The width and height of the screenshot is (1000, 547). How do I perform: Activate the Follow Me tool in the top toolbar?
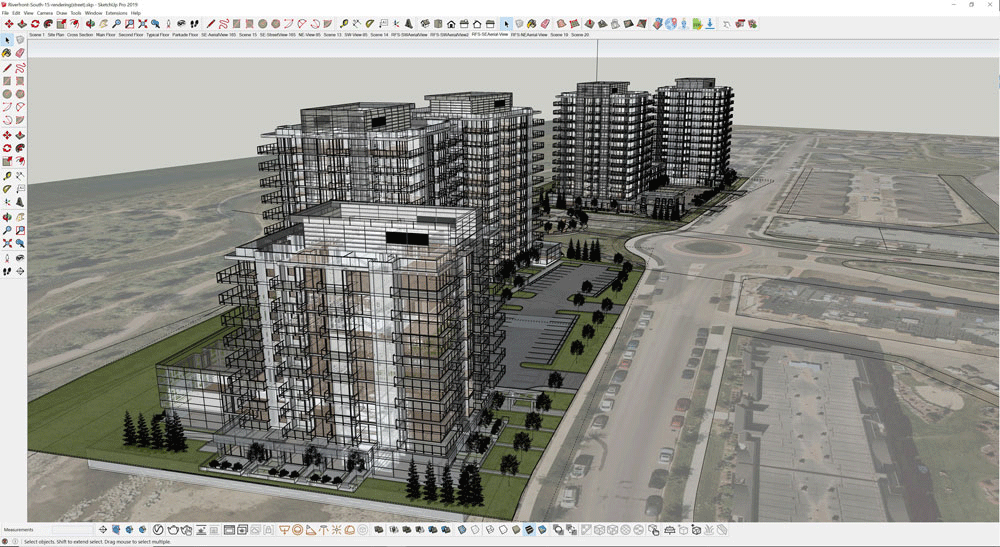tap(48, 24)
